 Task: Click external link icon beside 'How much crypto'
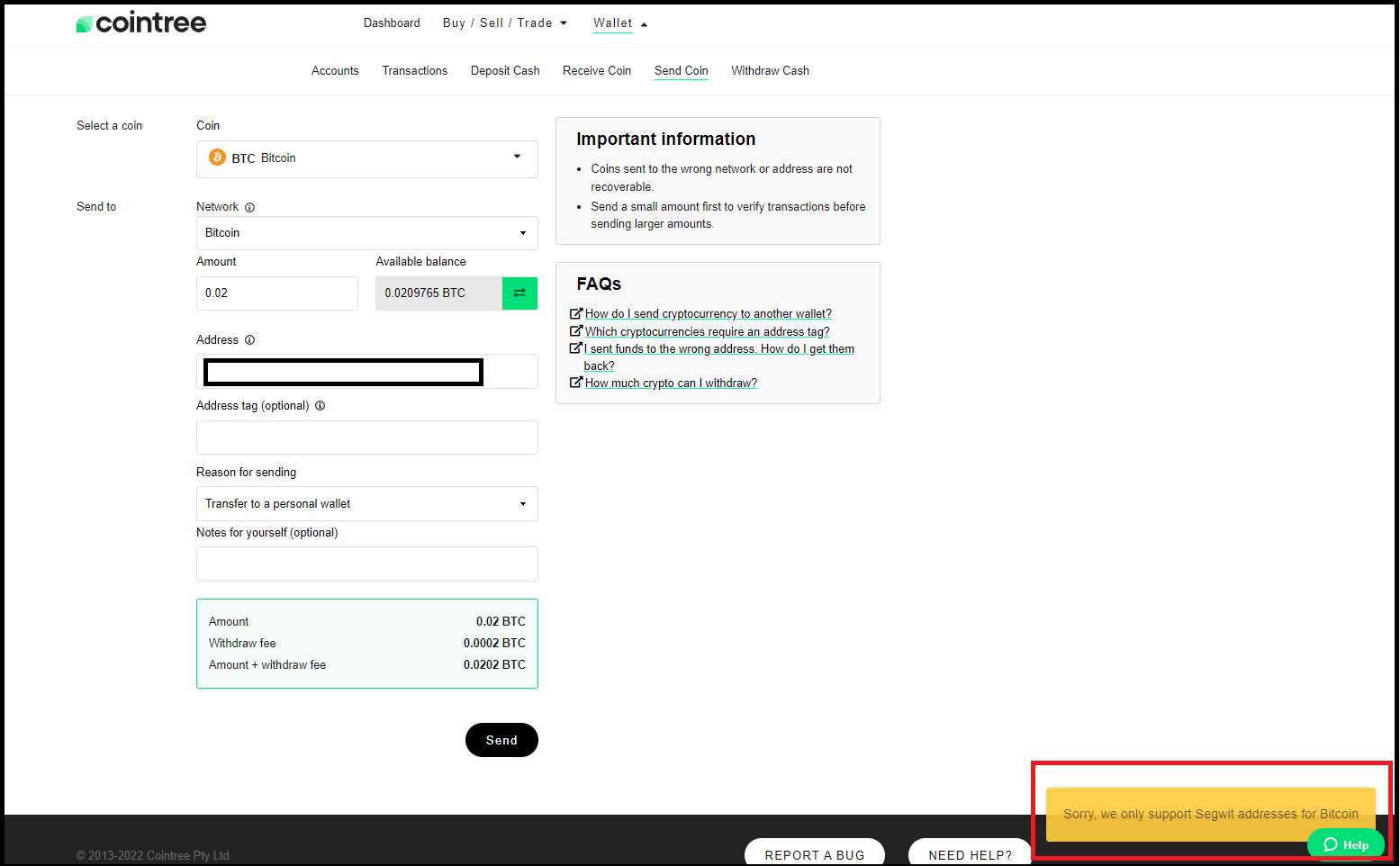(576, 383)
